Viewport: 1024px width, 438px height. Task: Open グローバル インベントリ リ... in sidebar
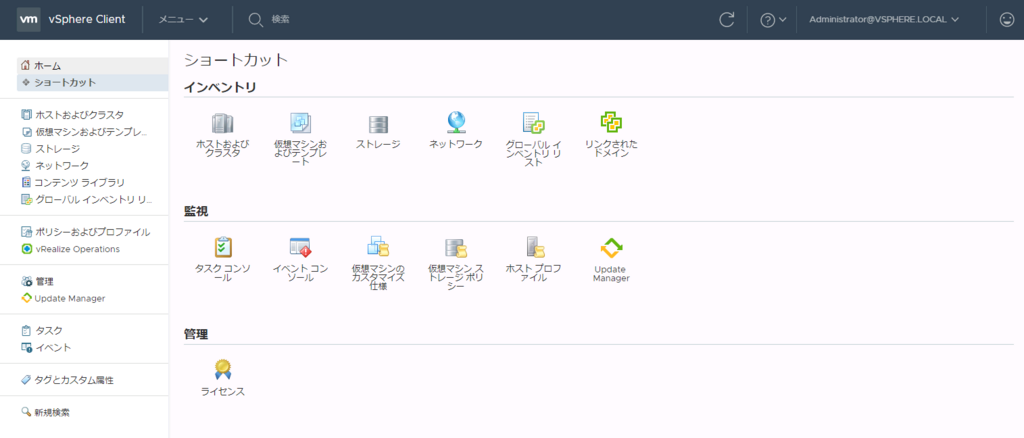[84, 199]
